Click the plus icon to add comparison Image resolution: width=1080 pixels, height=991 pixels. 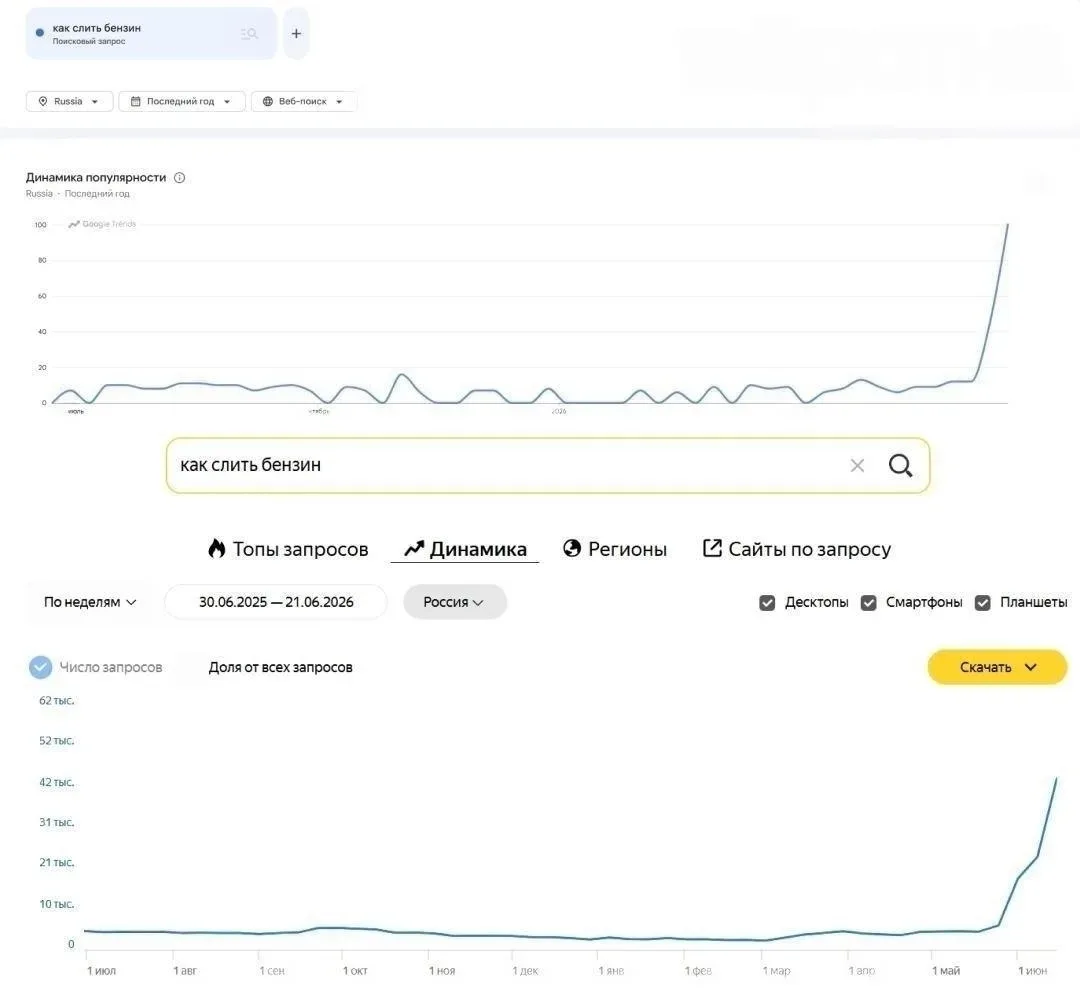click(296, 34)
